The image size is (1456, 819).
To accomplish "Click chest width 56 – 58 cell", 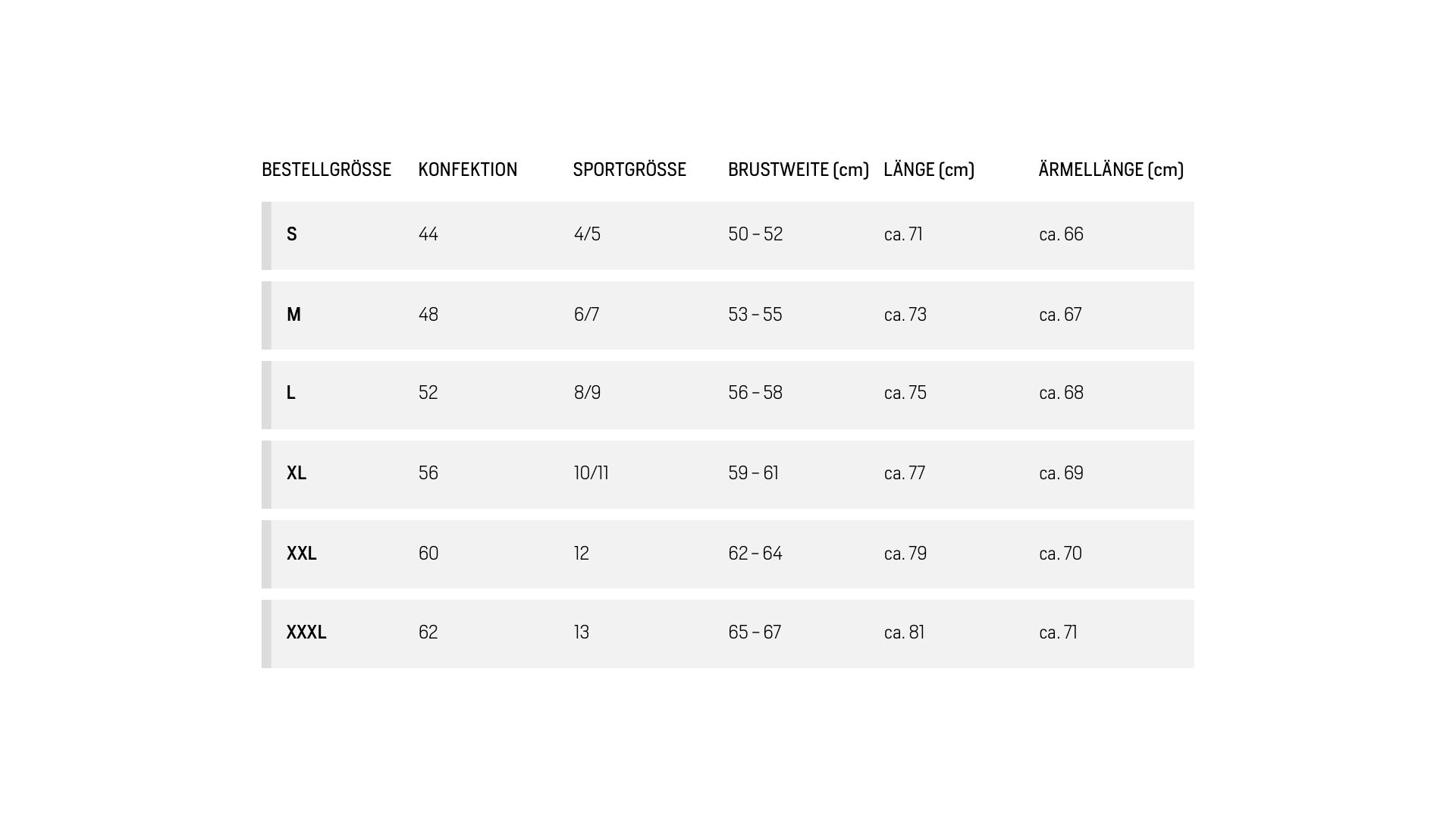I will (x=755, y=393).
